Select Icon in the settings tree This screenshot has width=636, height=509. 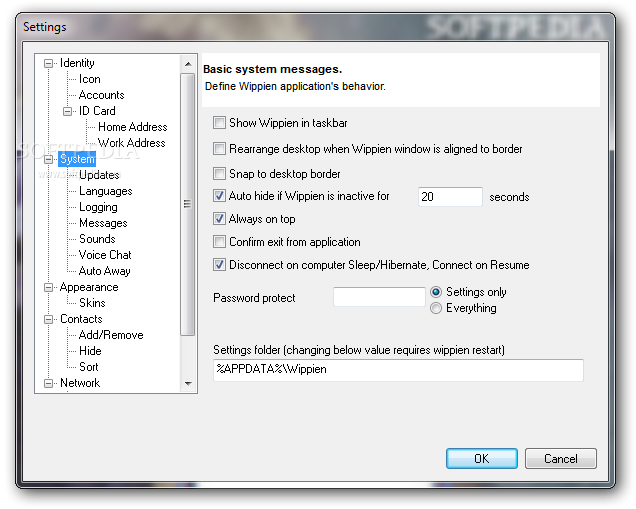click(90, 79)
